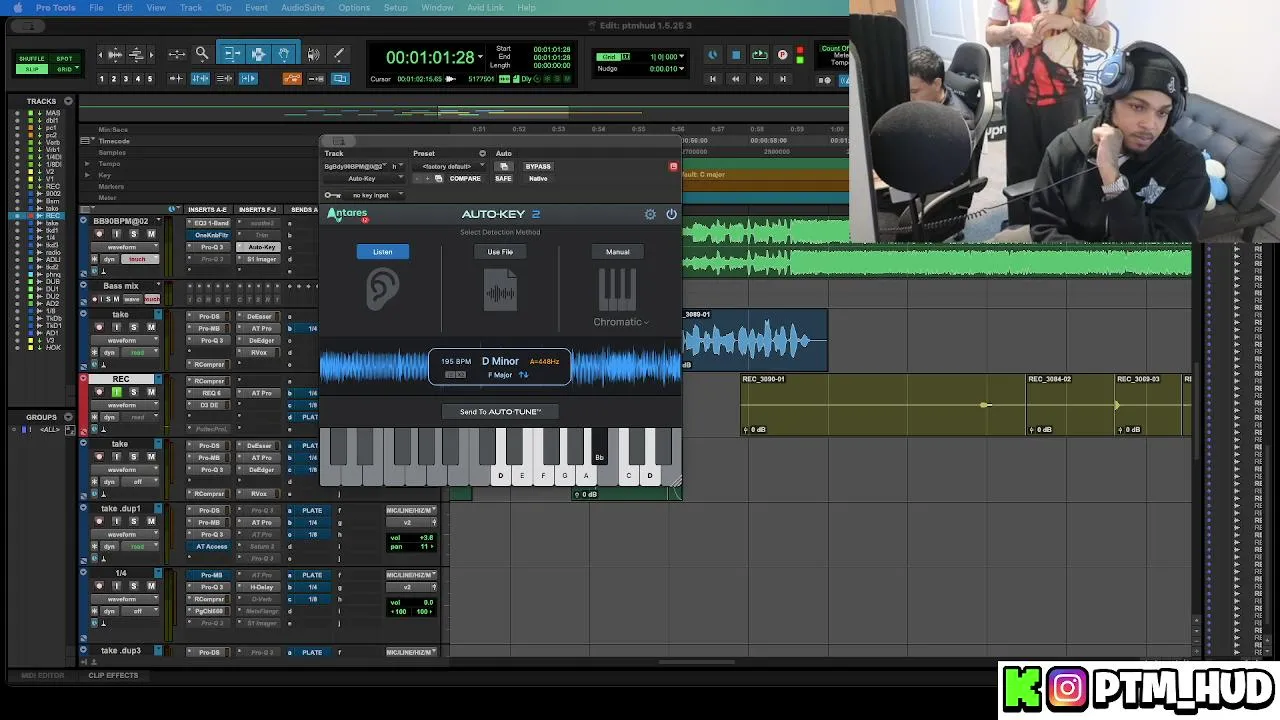
Task: Toggle Grid edit mode
Action: point(64,69)
